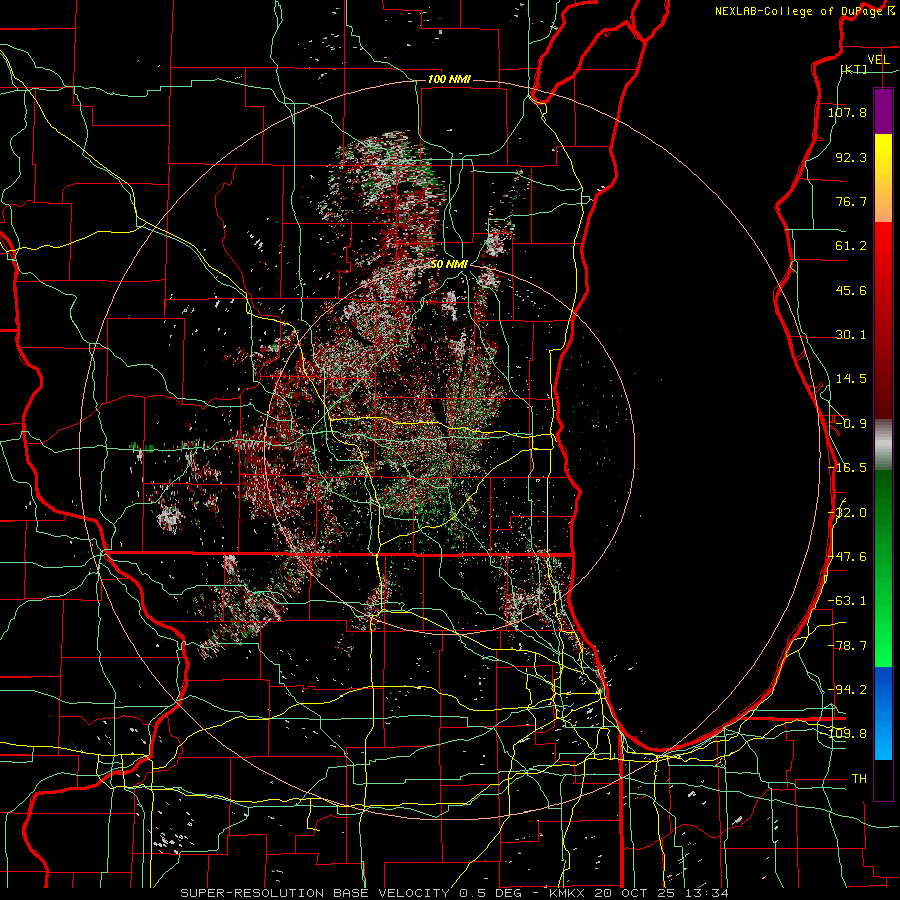The height and width of the screenshot is (900, 900).
Task: Click the KMKX radar site identifier
Action: (569, 893)
